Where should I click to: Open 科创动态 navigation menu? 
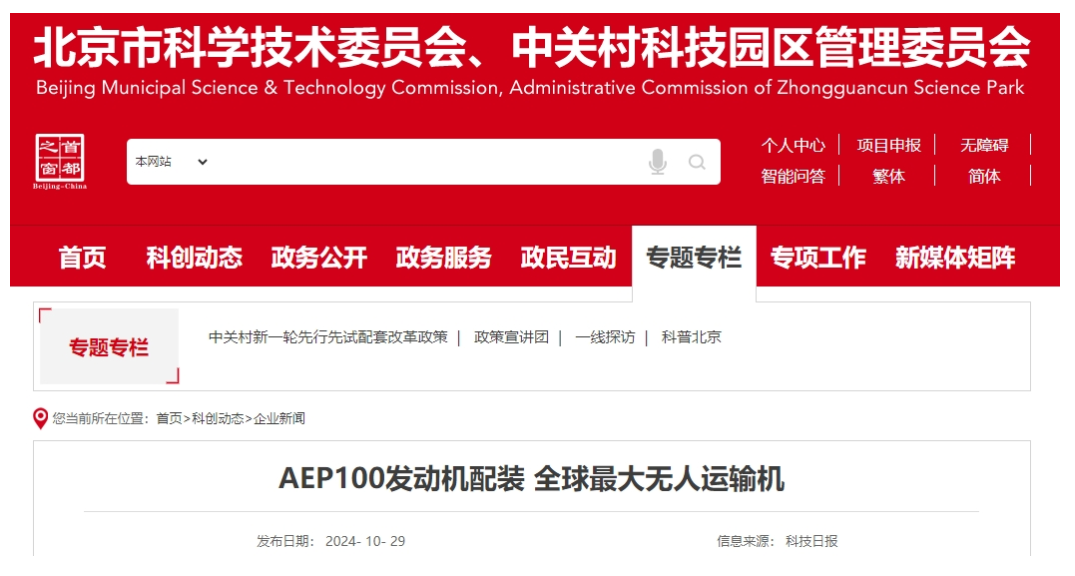pyautogui.click(x=194, y=257)
